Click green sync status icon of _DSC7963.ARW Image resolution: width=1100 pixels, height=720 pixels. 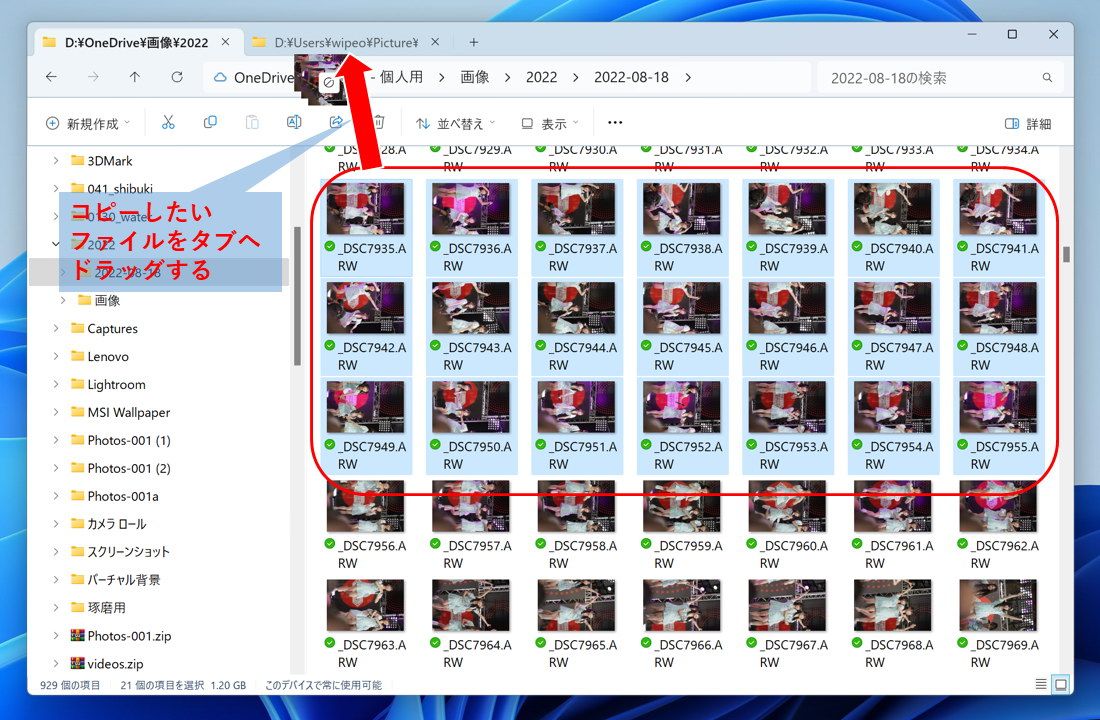pos(330,643)
